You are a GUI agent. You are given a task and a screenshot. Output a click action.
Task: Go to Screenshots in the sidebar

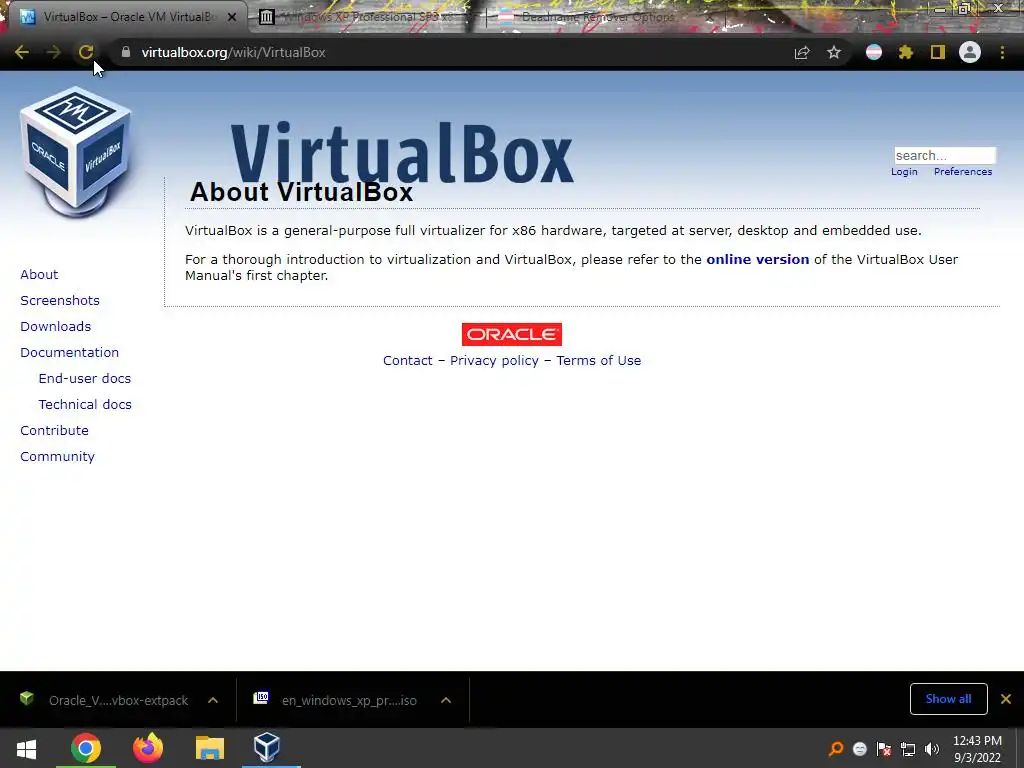tap(60, 300)
